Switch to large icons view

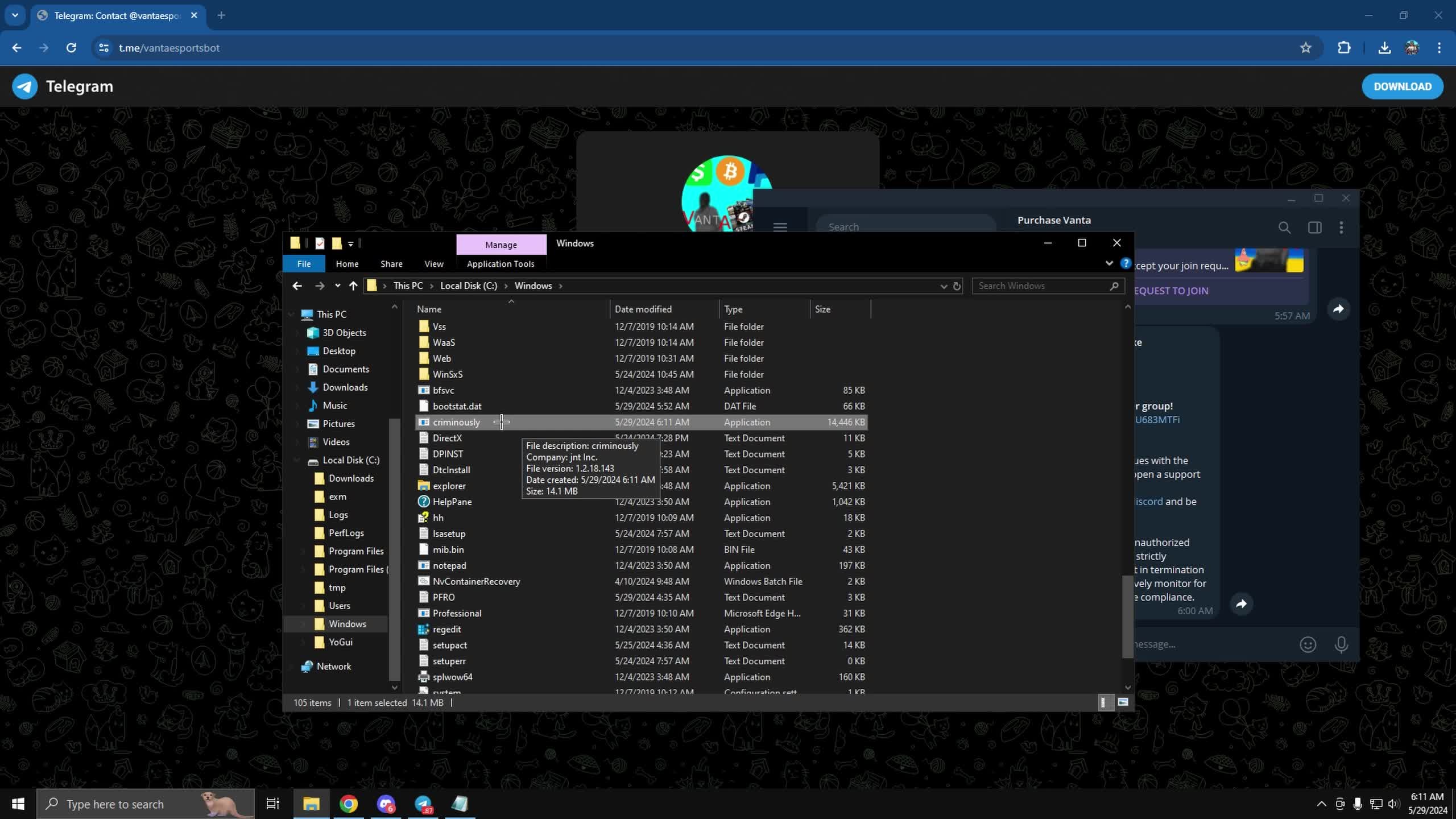pos(1123,702)
